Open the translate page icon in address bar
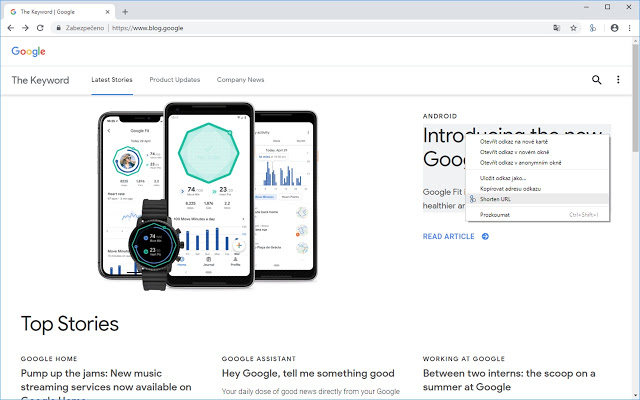 tap(557, 28)
